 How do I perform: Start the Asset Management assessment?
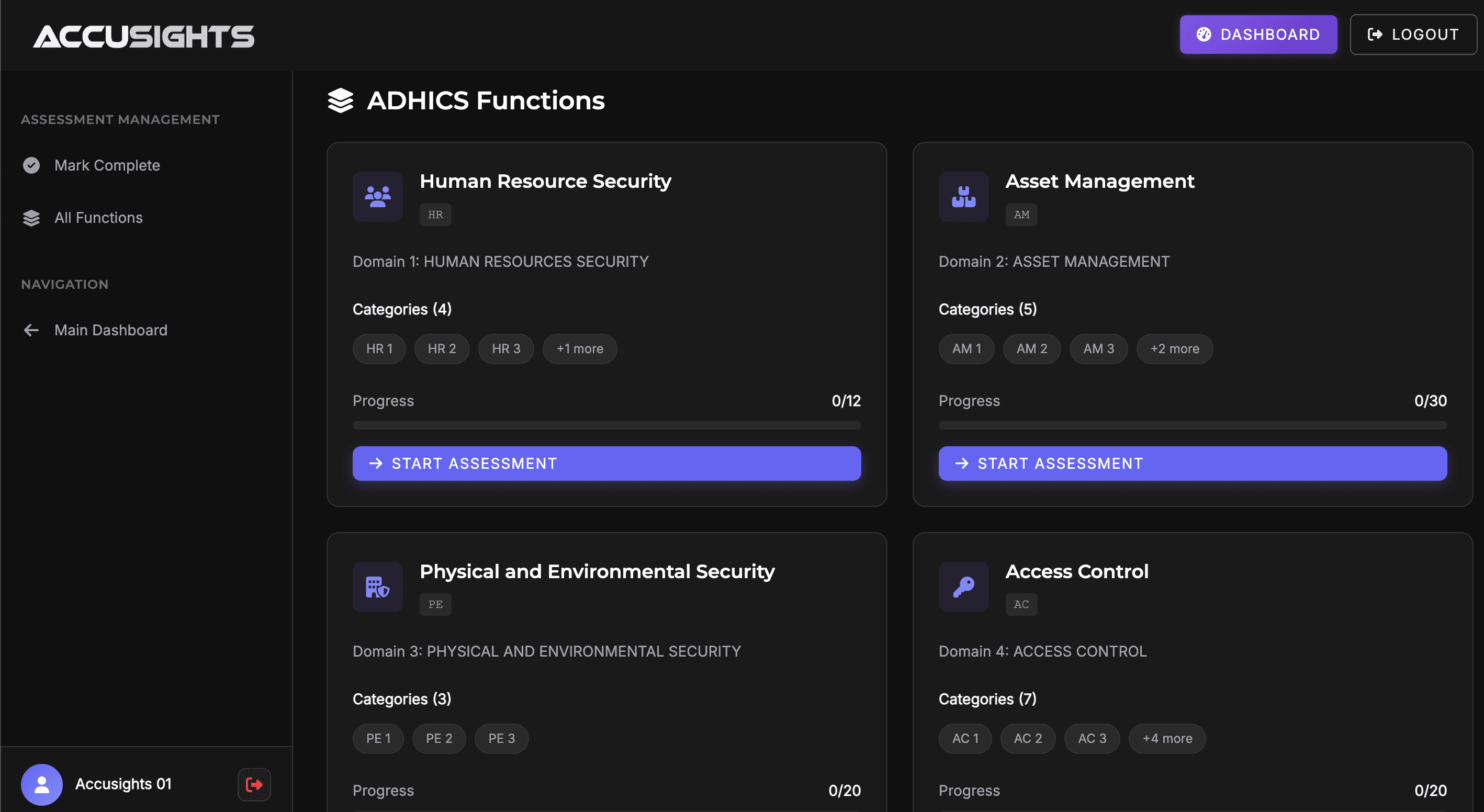point(1192,463)
